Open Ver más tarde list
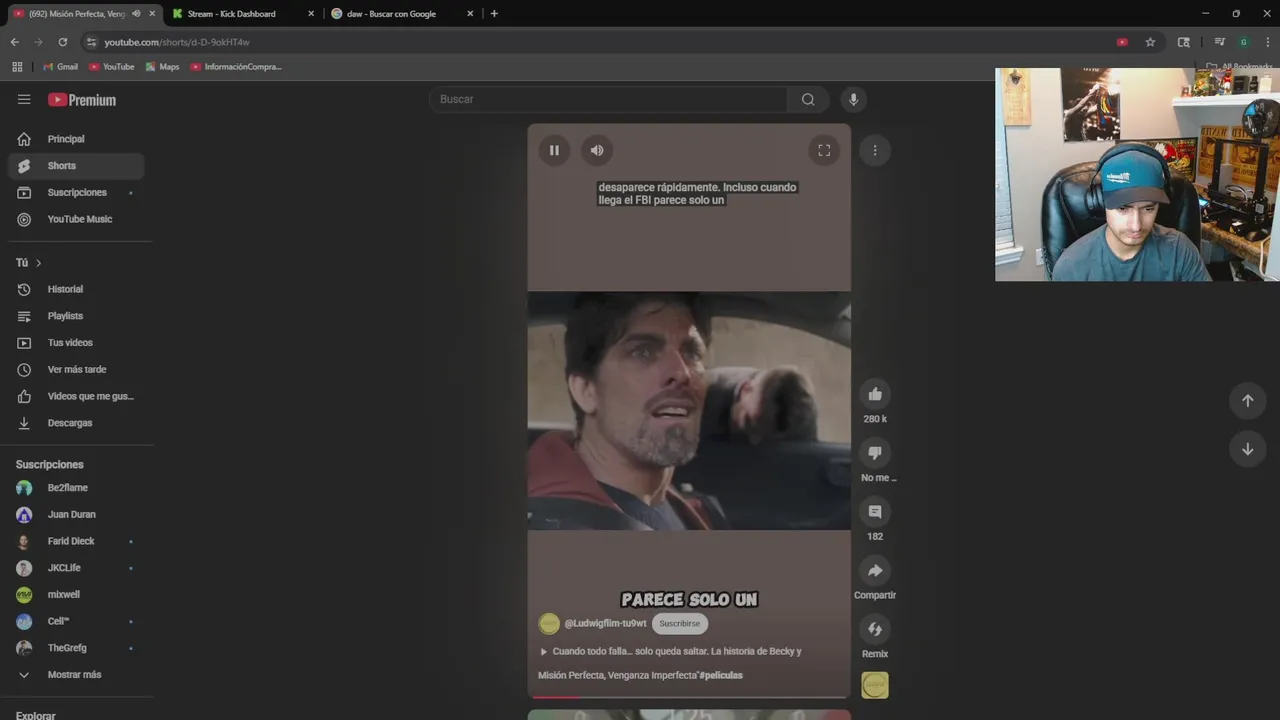The width and height of the screenshot is (1280, 720). point(76,369)
